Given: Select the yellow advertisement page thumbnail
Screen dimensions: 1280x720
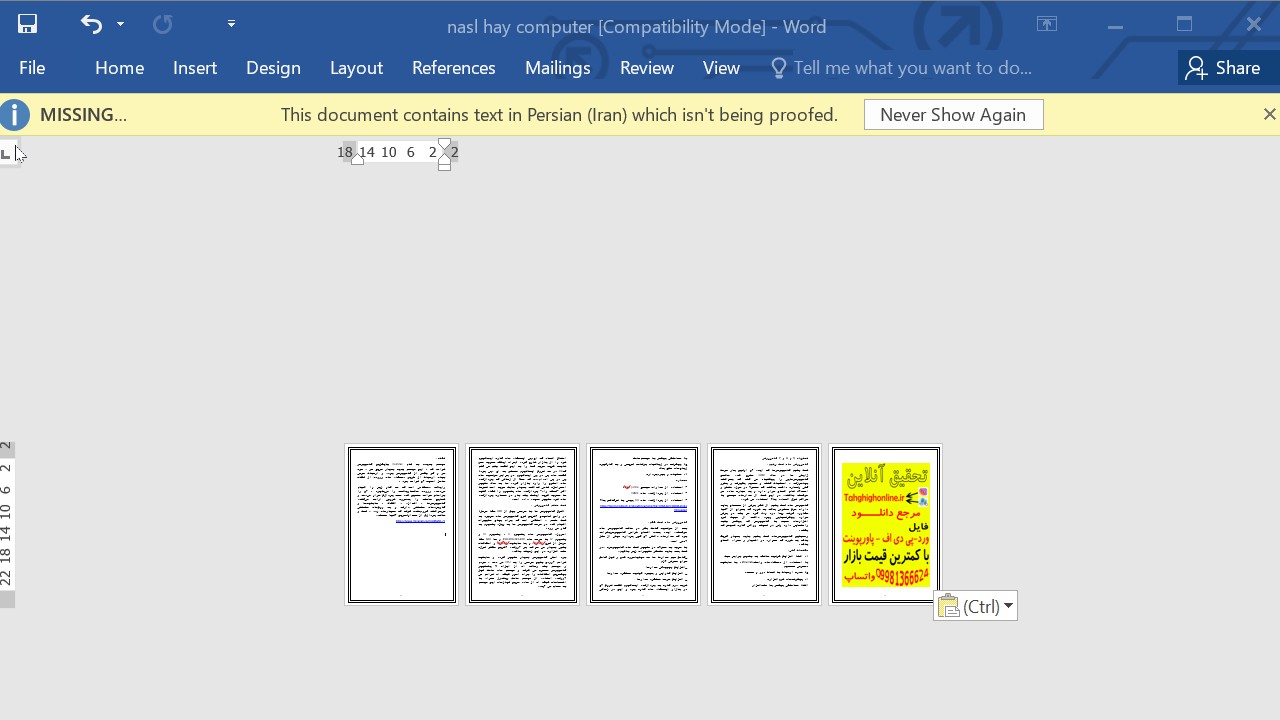Looking at the screenshot, I should click(x=885, y=525).
